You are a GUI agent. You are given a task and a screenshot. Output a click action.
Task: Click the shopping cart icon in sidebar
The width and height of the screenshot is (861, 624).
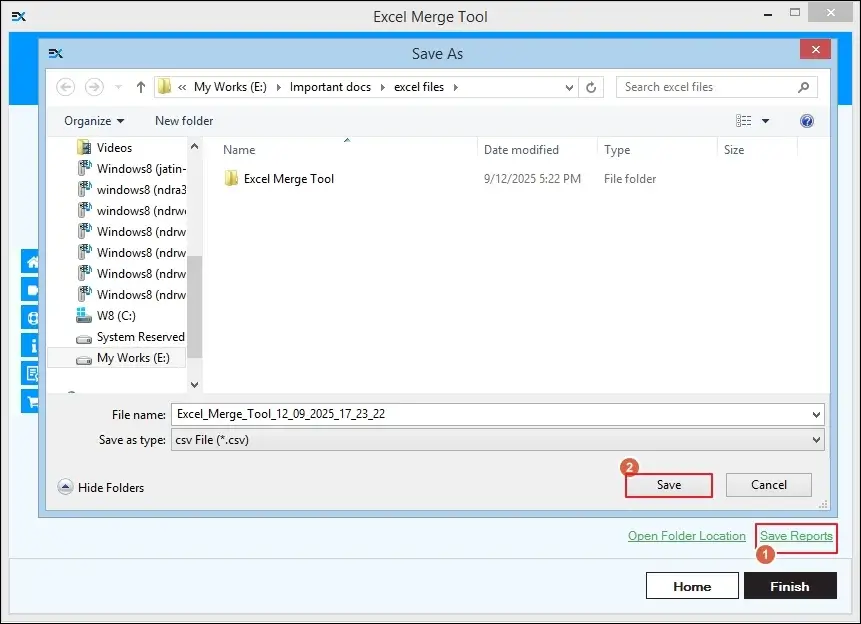coord(31,401)
